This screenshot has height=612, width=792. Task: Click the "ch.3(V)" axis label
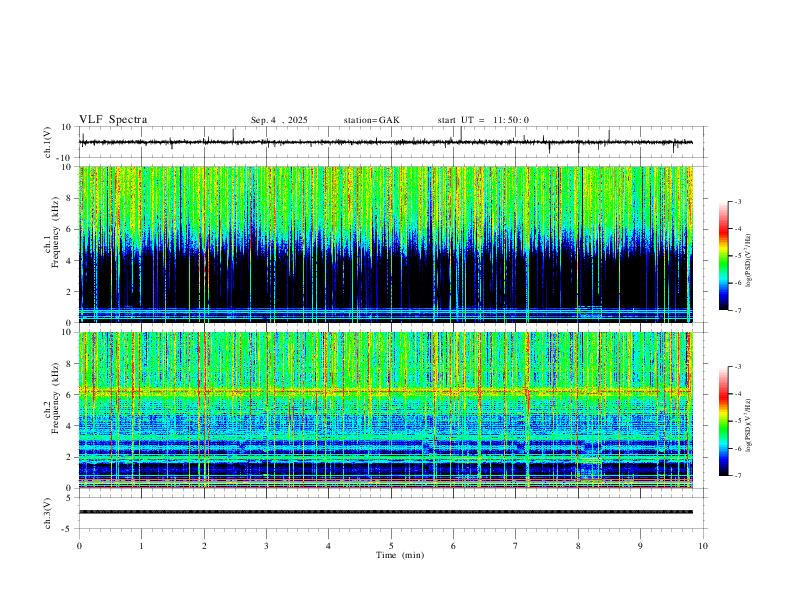tap(48, 514)
